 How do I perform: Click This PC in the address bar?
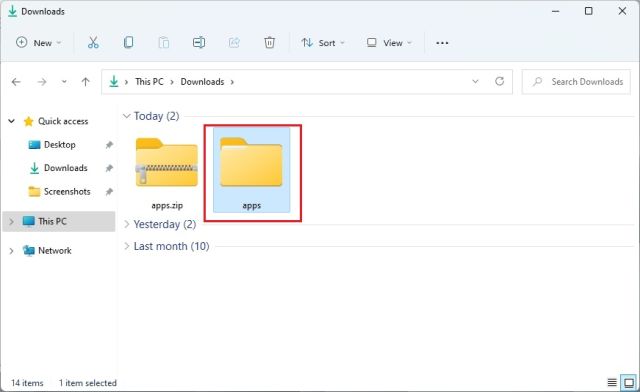(149, 82)
